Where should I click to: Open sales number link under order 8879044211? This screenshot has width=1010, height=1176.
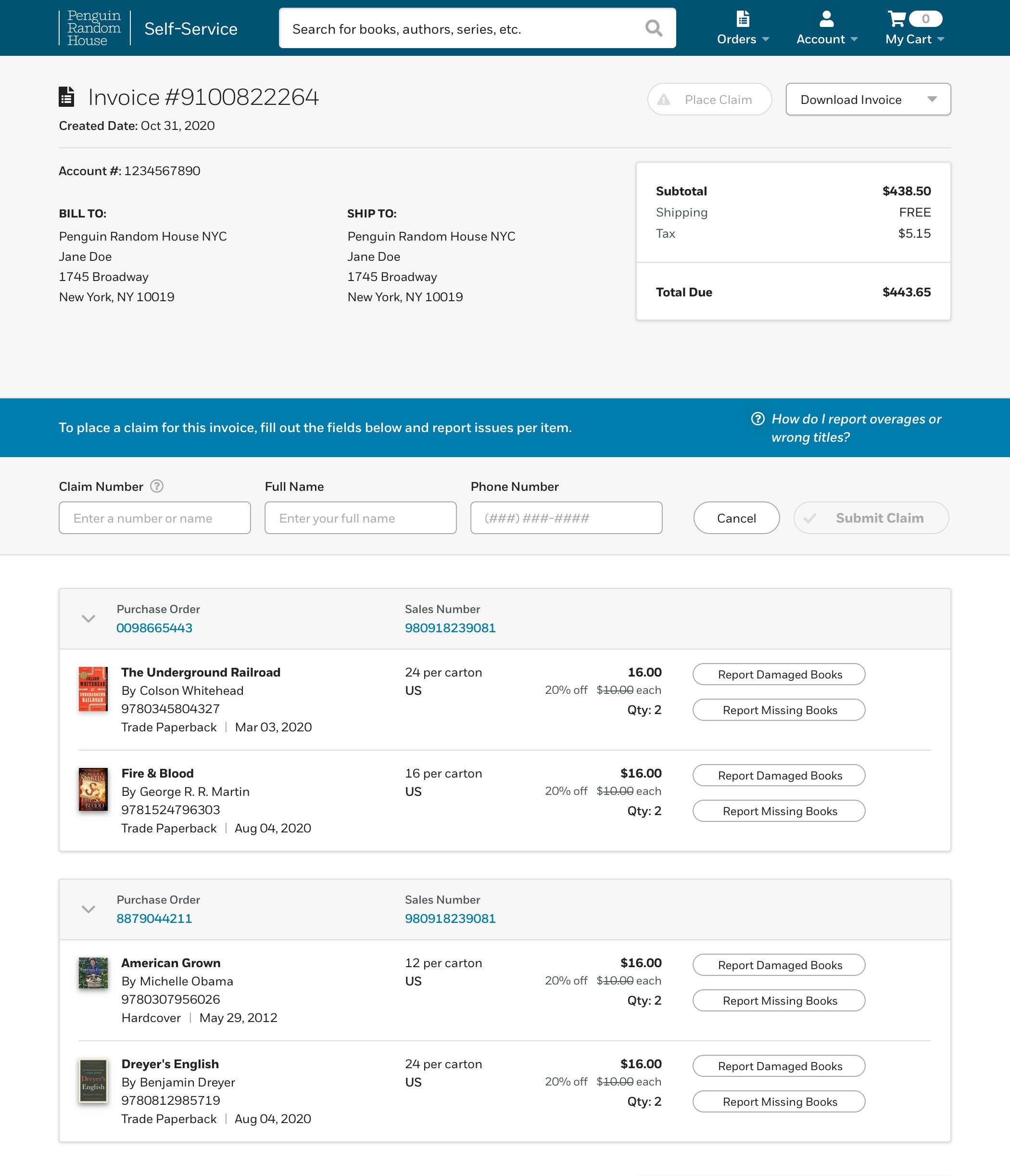coord(450,918)
